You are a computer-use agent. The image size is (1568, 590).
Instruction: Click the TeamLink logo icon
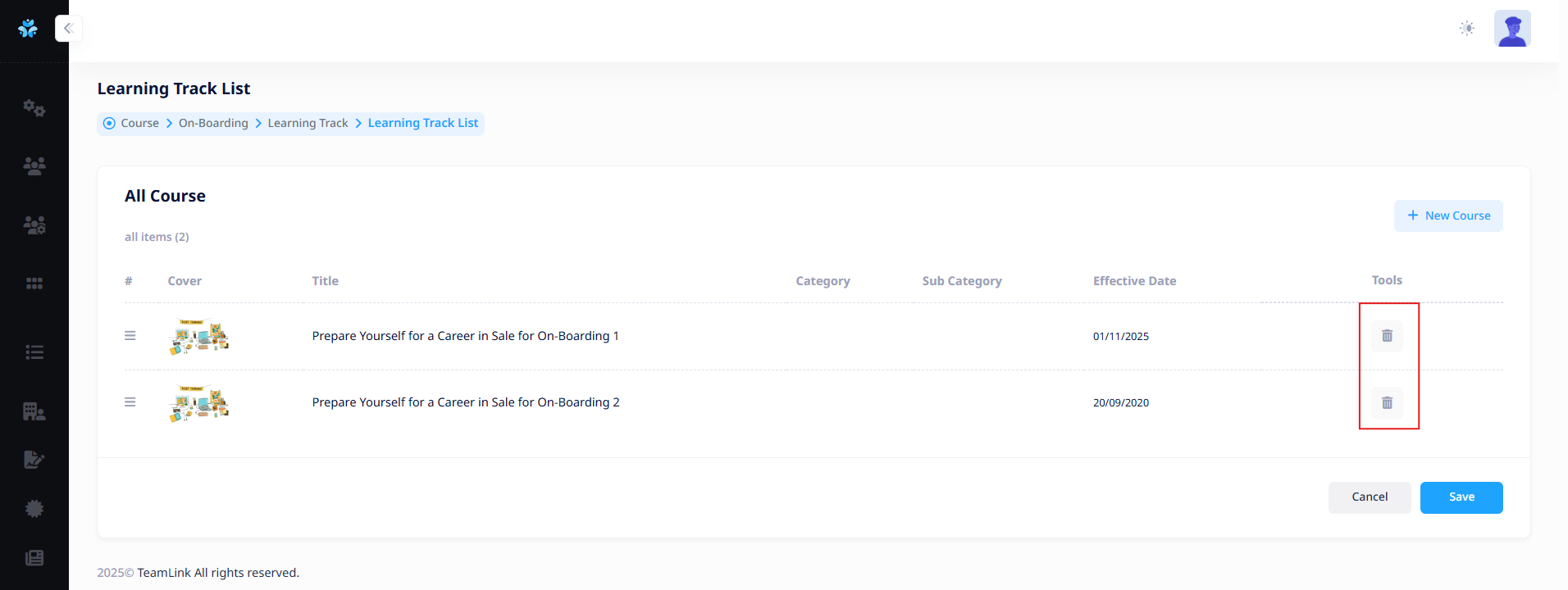pos(28,29)
